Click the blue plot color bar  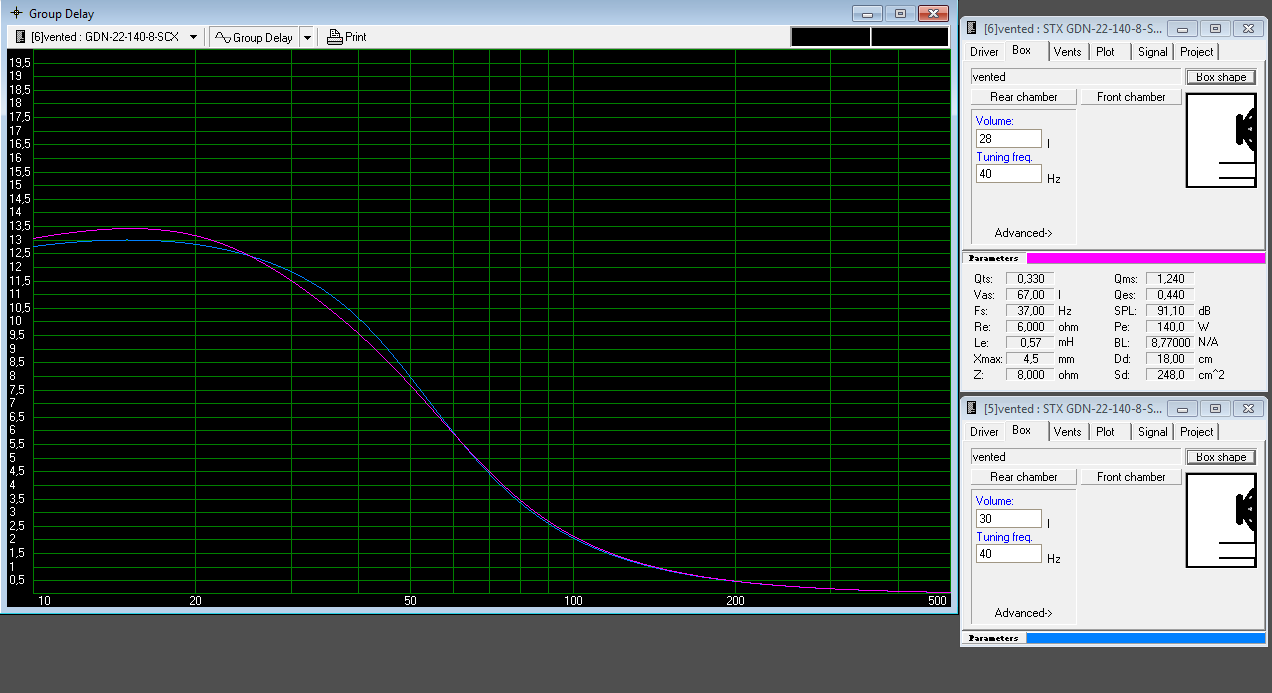(1146, 638)
